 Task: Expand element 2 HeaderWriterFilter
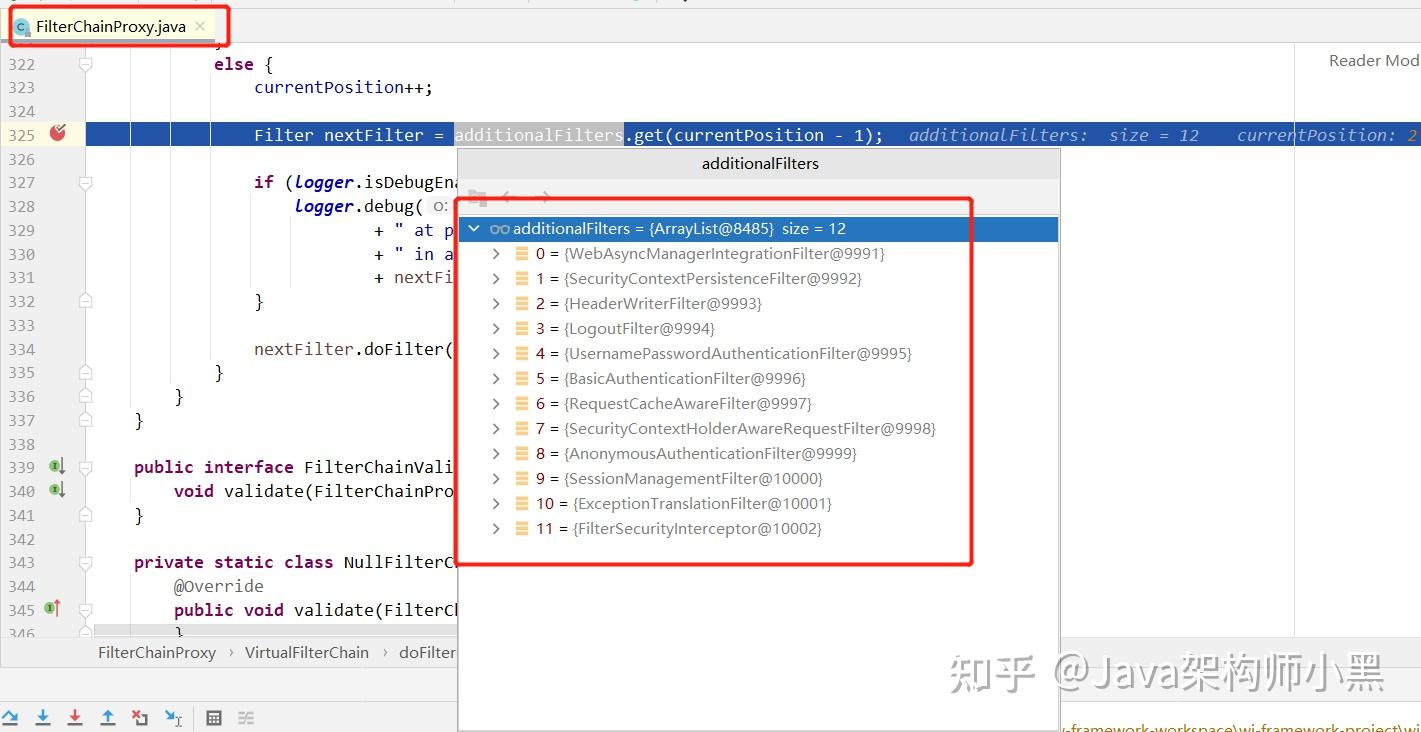click(496, 304)
